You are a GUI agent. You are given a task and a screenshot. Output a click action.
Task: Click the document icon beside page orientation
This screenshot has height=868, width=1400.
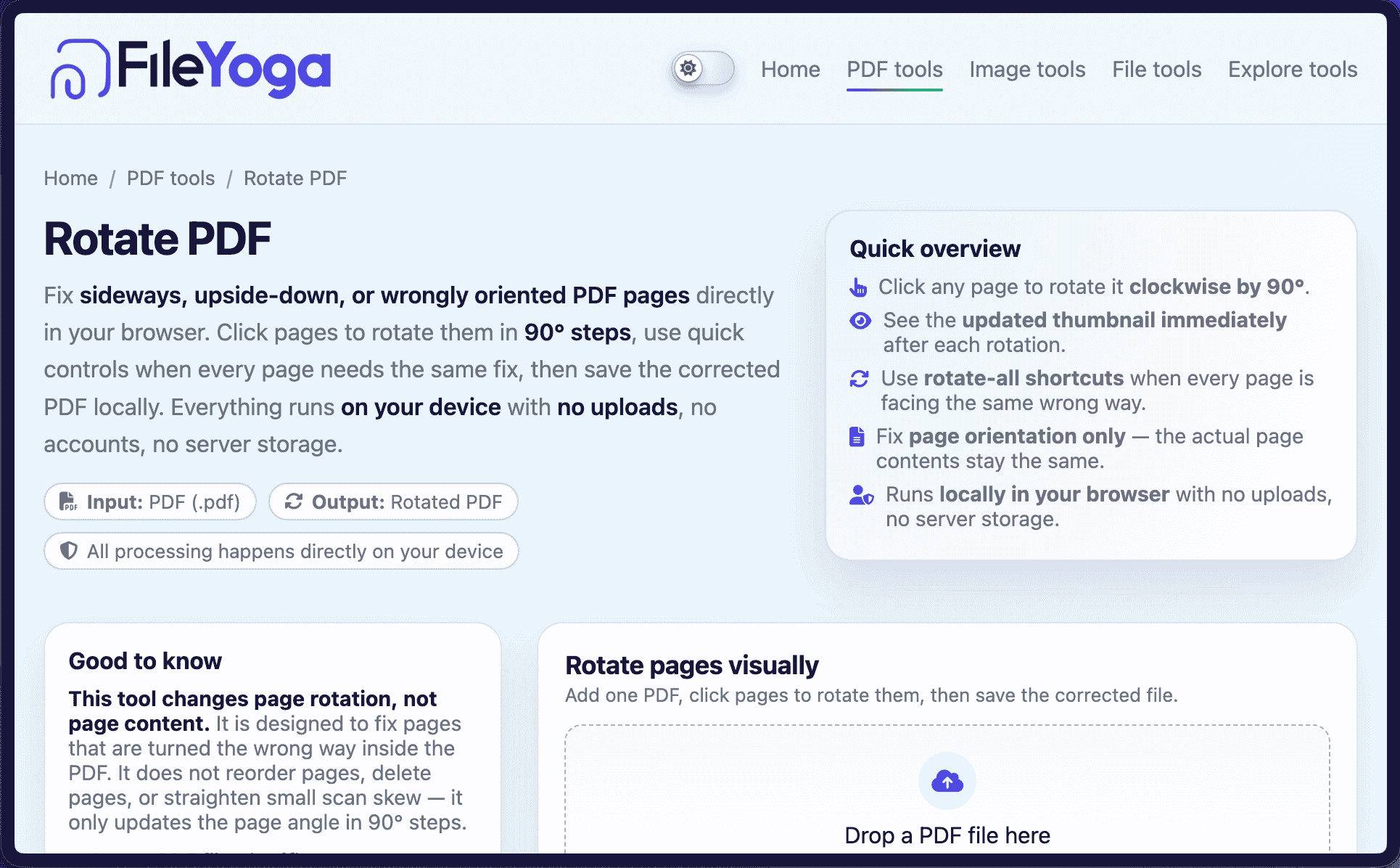pos(857,436)
